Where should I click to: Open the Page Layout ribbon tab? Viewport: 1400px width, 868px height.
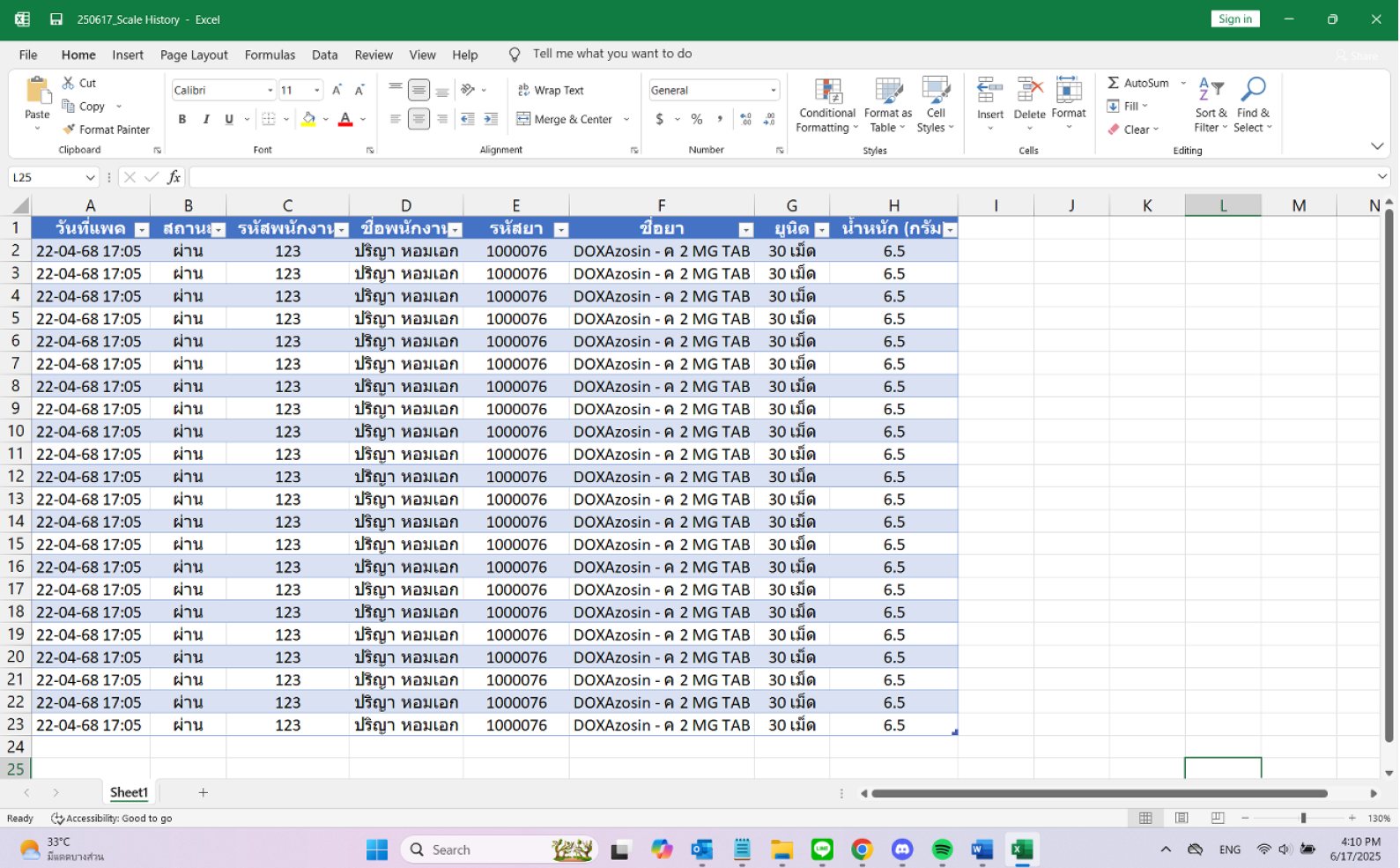coord(194,55)
